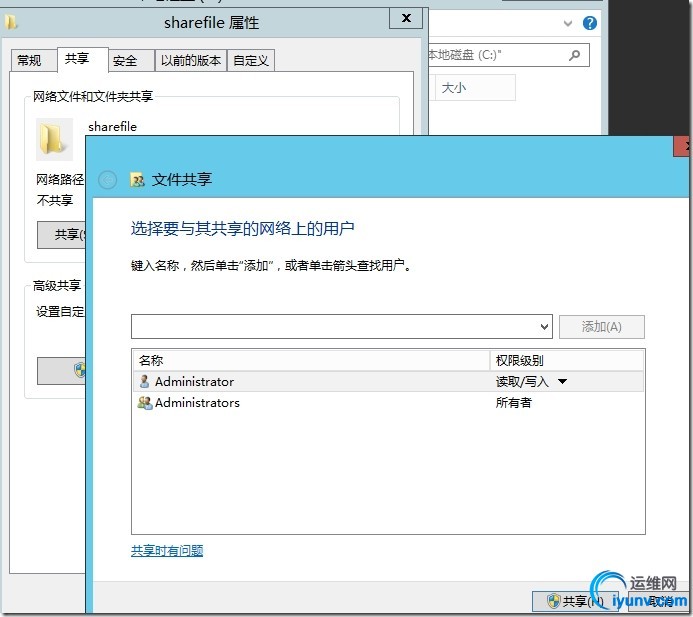Click the sharefile folder name label
693x617 pixels.
(112, 127)
